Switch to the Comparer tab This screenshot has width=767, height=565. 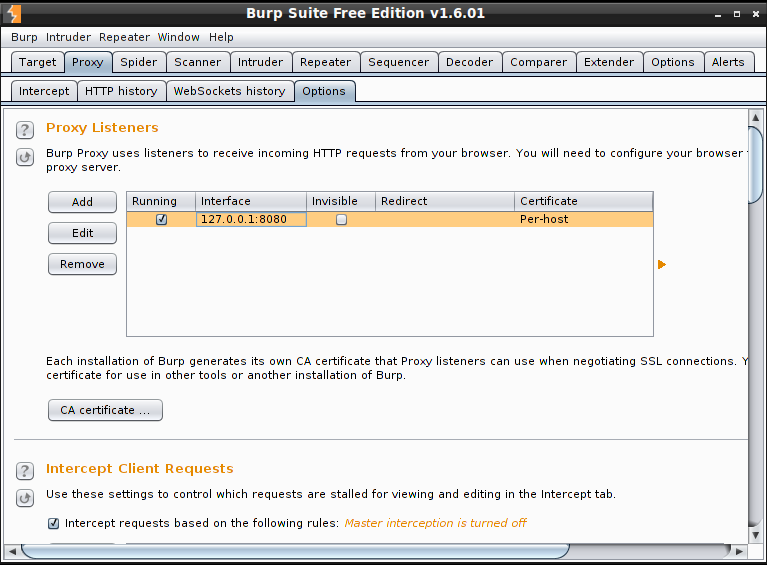tap(539, 62)
